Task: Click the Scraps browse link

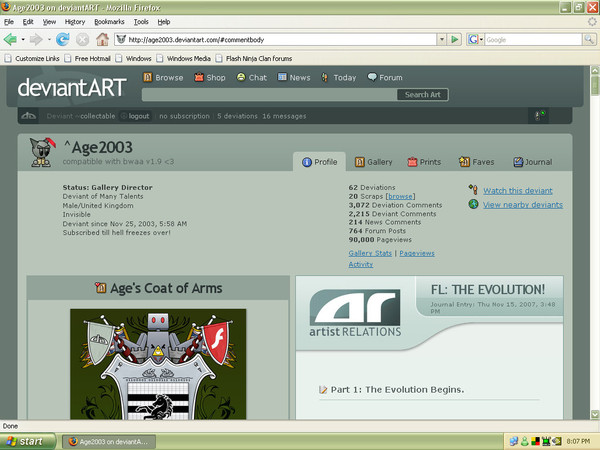Action: point(400,196)
